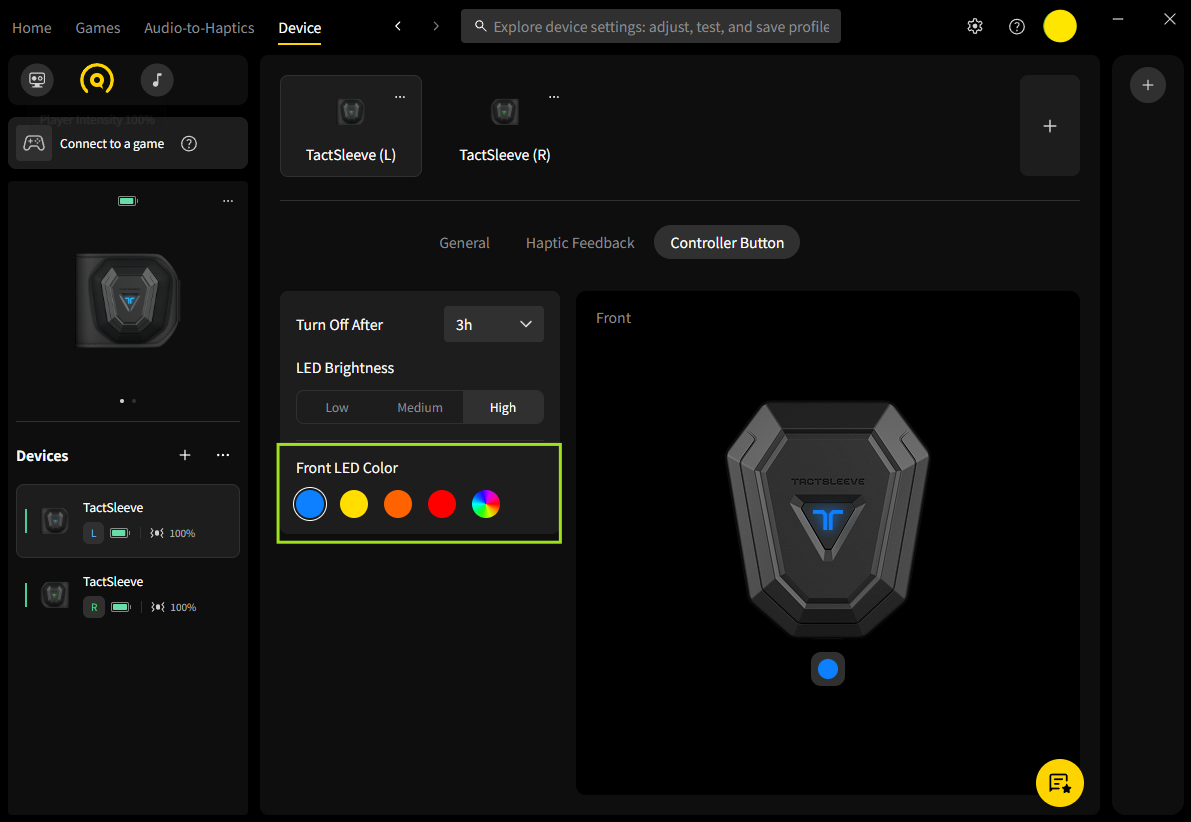
Task: Go back with the left arrow
Action: pos(398,27)
